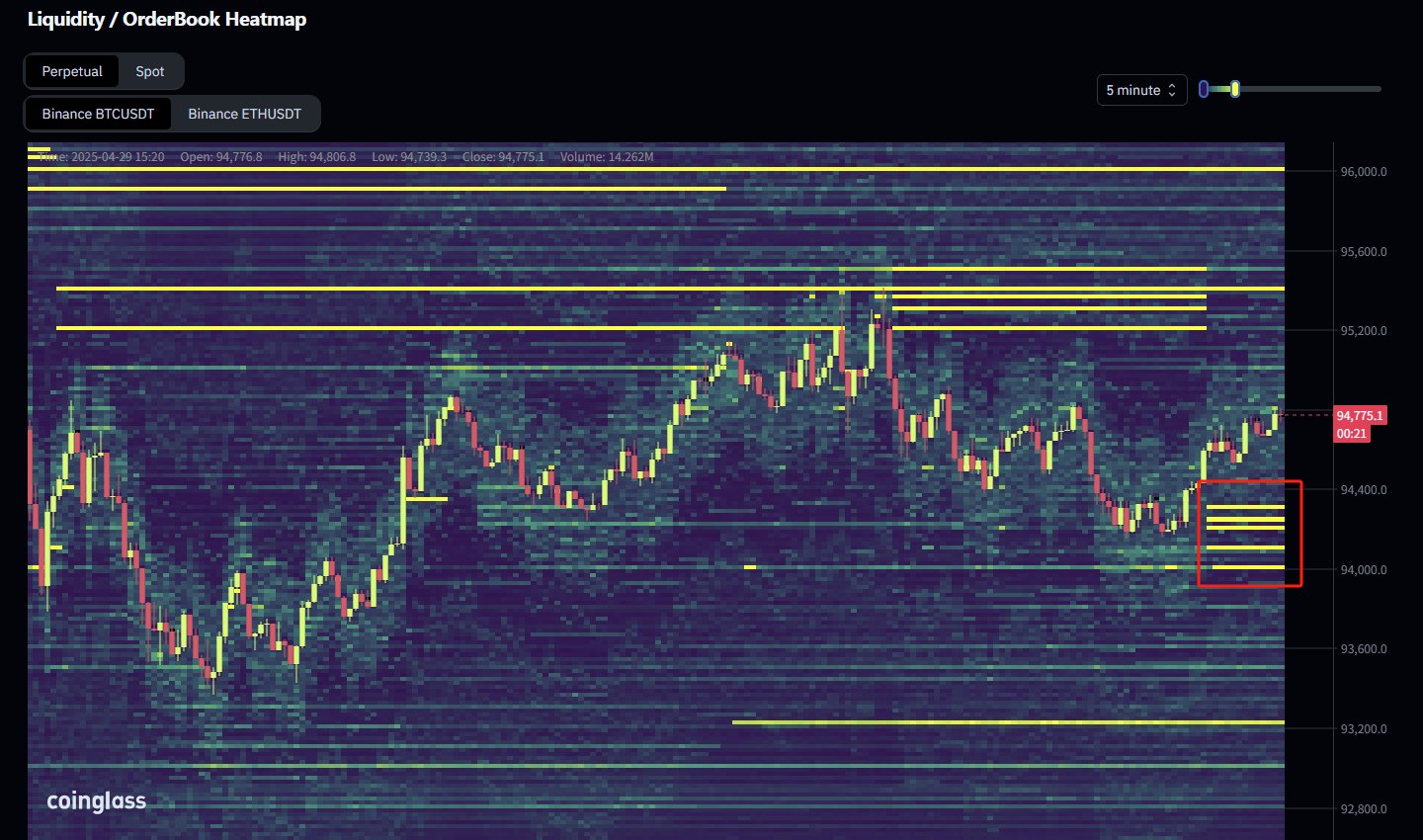This screenshot has width=1423, height=840.
Task: Click the 94,000.0 price axis label
Action: (1363, 570)
